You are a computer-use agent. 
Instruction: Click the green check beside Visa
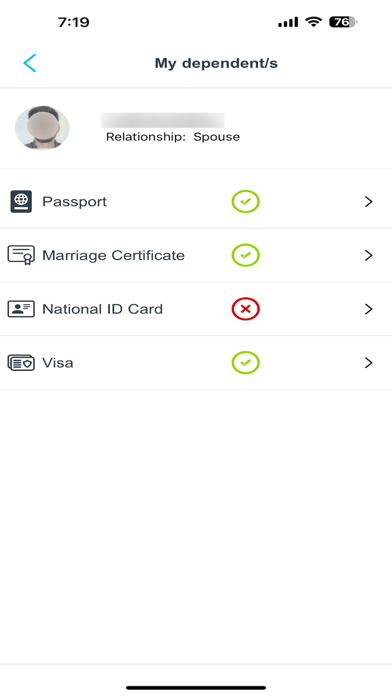tap(245, 363)
